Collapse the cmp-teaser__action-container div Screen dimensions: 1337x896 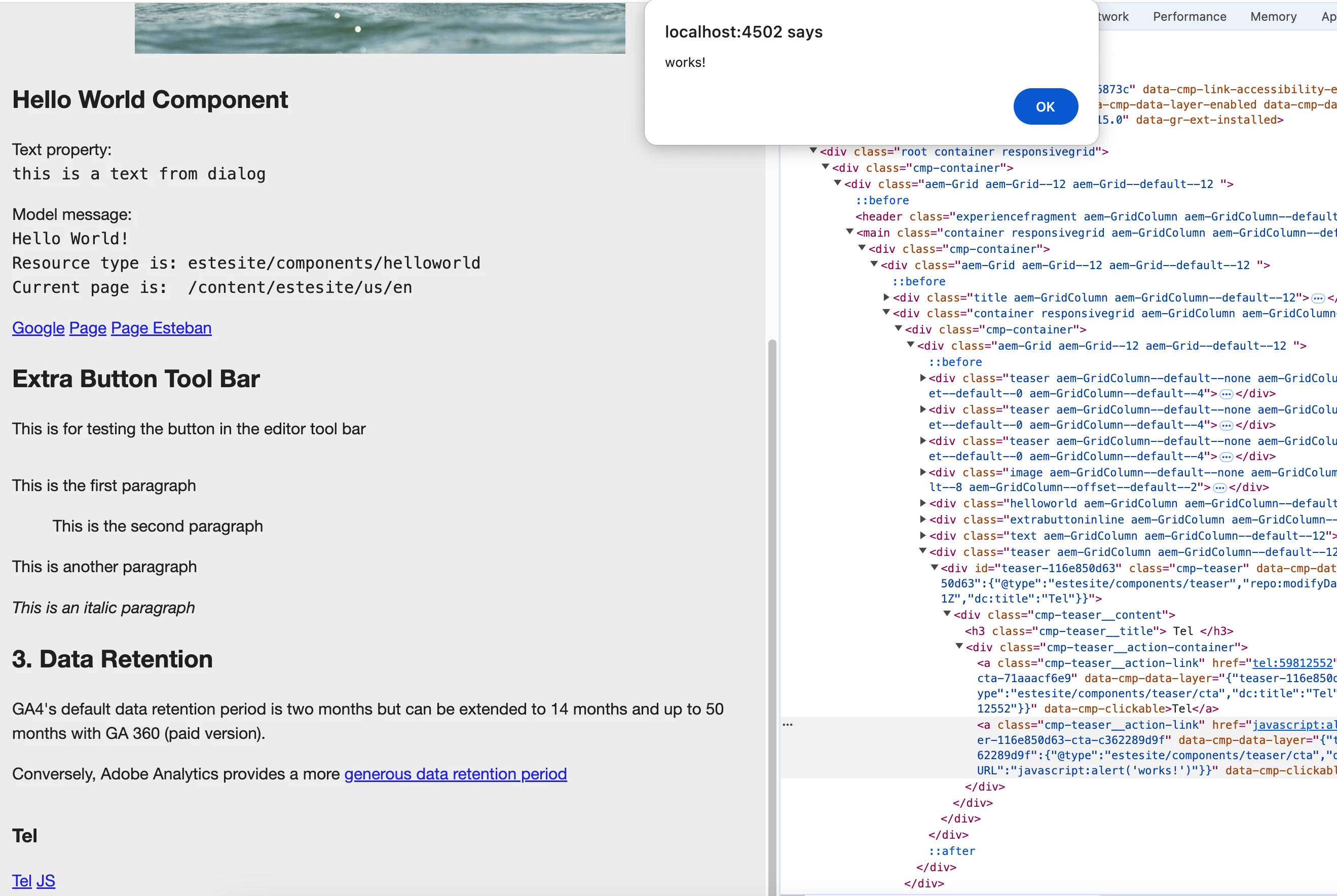959,646
